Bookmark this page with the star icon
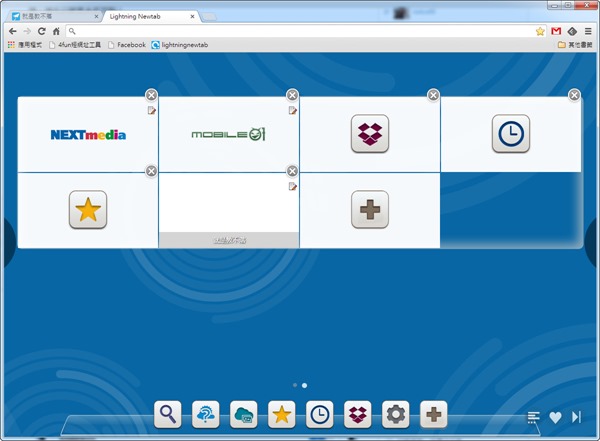The width and height of the screenshot is (600, 441). tap(540, 31)
